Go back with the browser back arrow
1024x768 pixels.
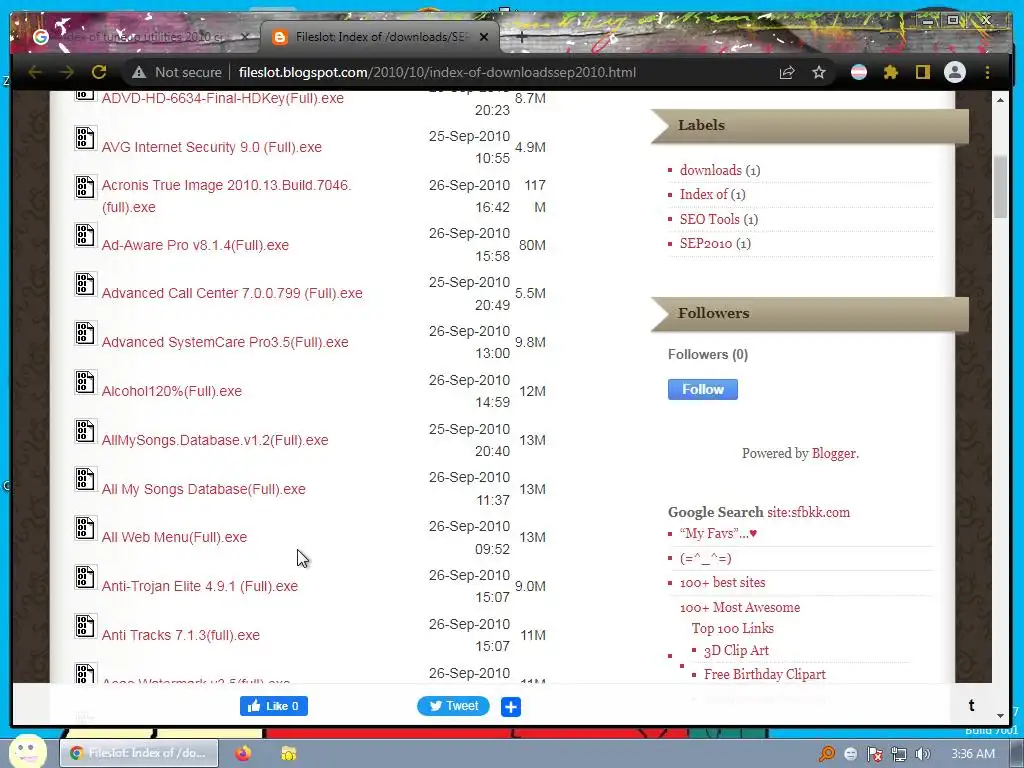(35, 72)
